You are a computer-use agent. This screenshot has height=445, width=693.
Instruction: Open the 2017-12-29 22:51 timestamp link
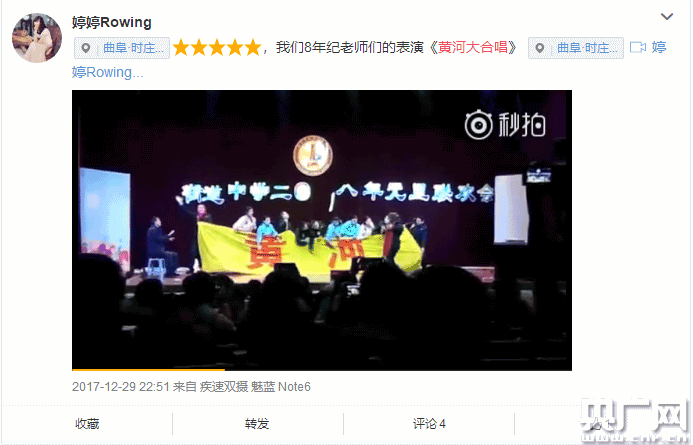[x=121, y=387]
